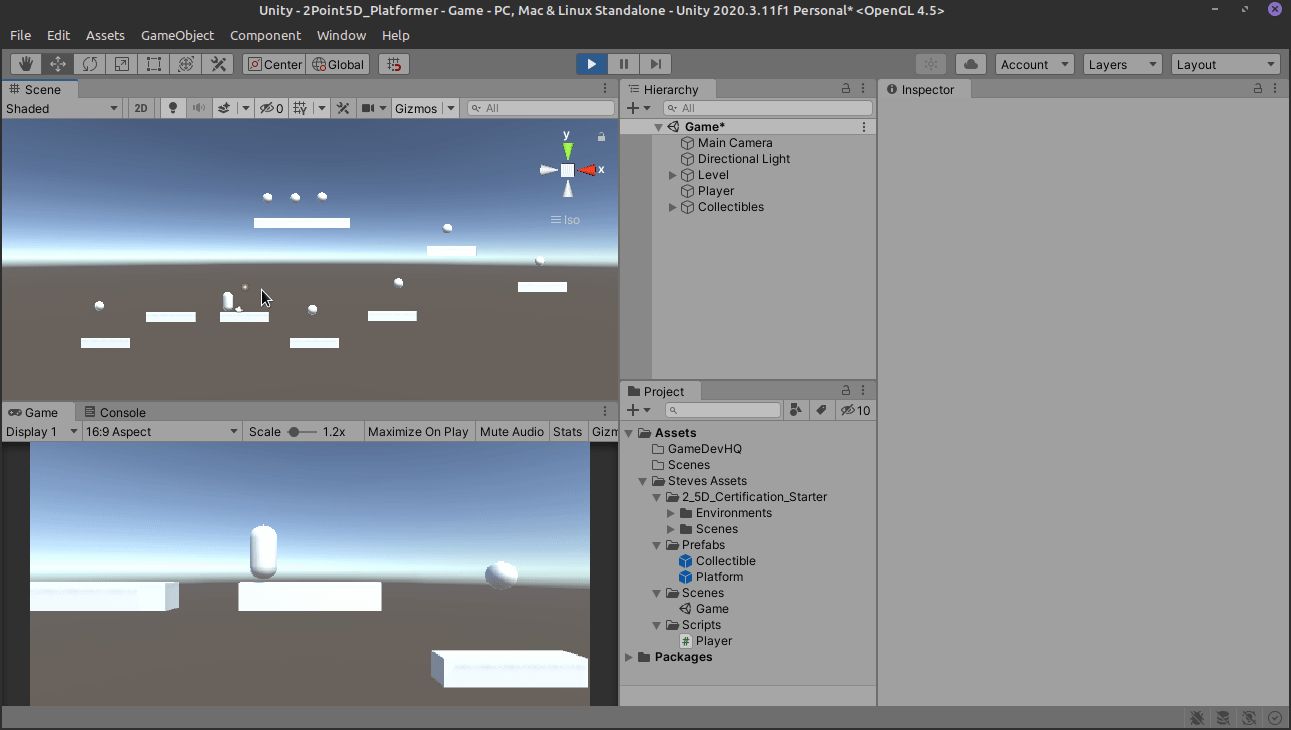This screenshot has width=1291, height=730.
Task: Click Stats in the Game view toolbar
Action: [x=567, y=431]
